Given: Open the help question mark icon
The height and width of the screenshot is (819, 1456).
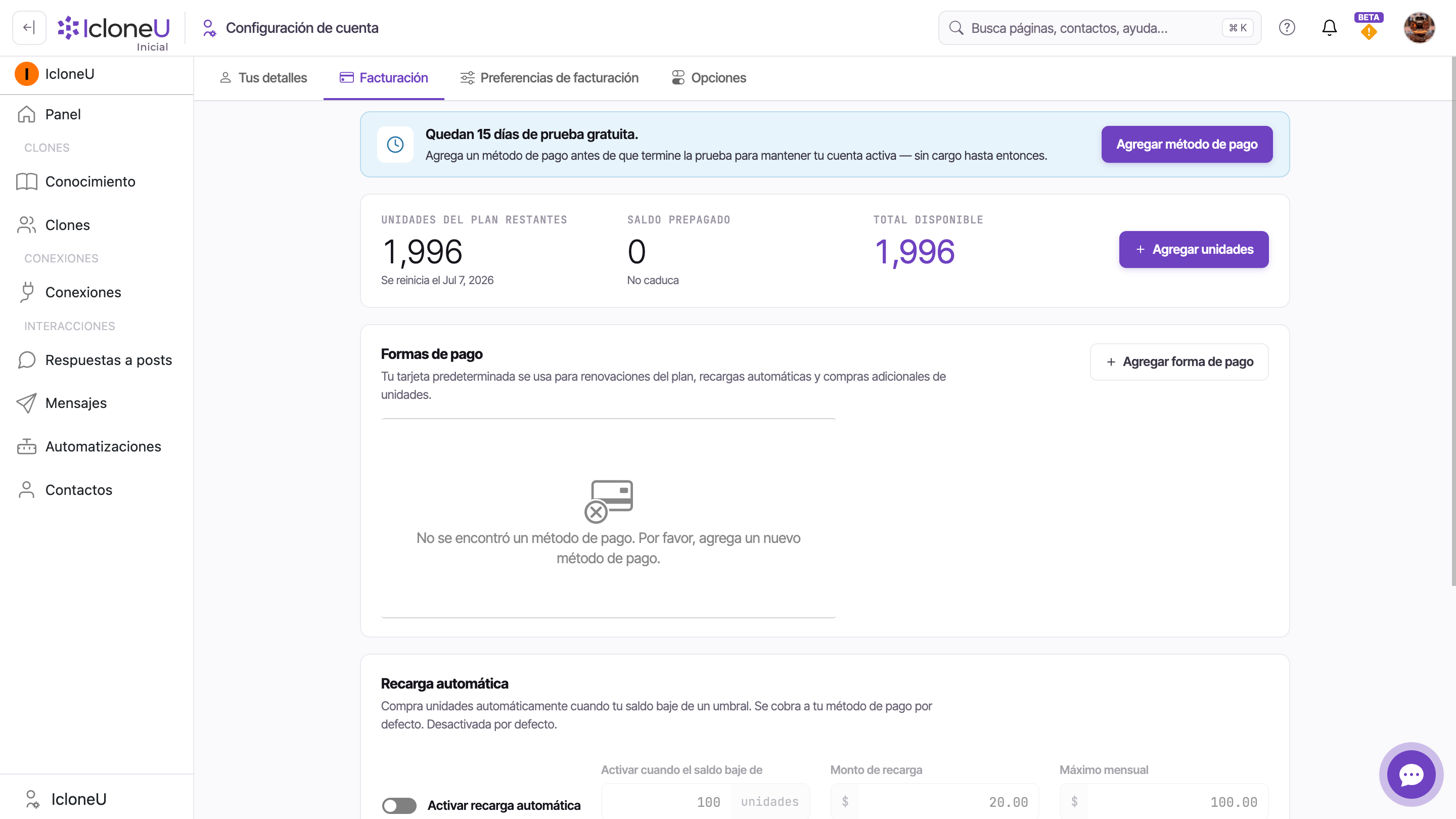Looking at the screenshot, I should pyautogui.click(x=1287, y=28).
